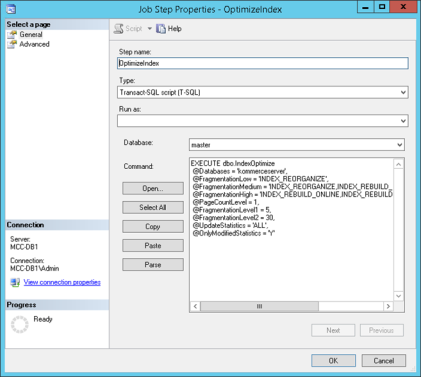Select the Advanced page icon
Image resolution: width=421 pixels, height=377 pixels.
click(12, 44)
